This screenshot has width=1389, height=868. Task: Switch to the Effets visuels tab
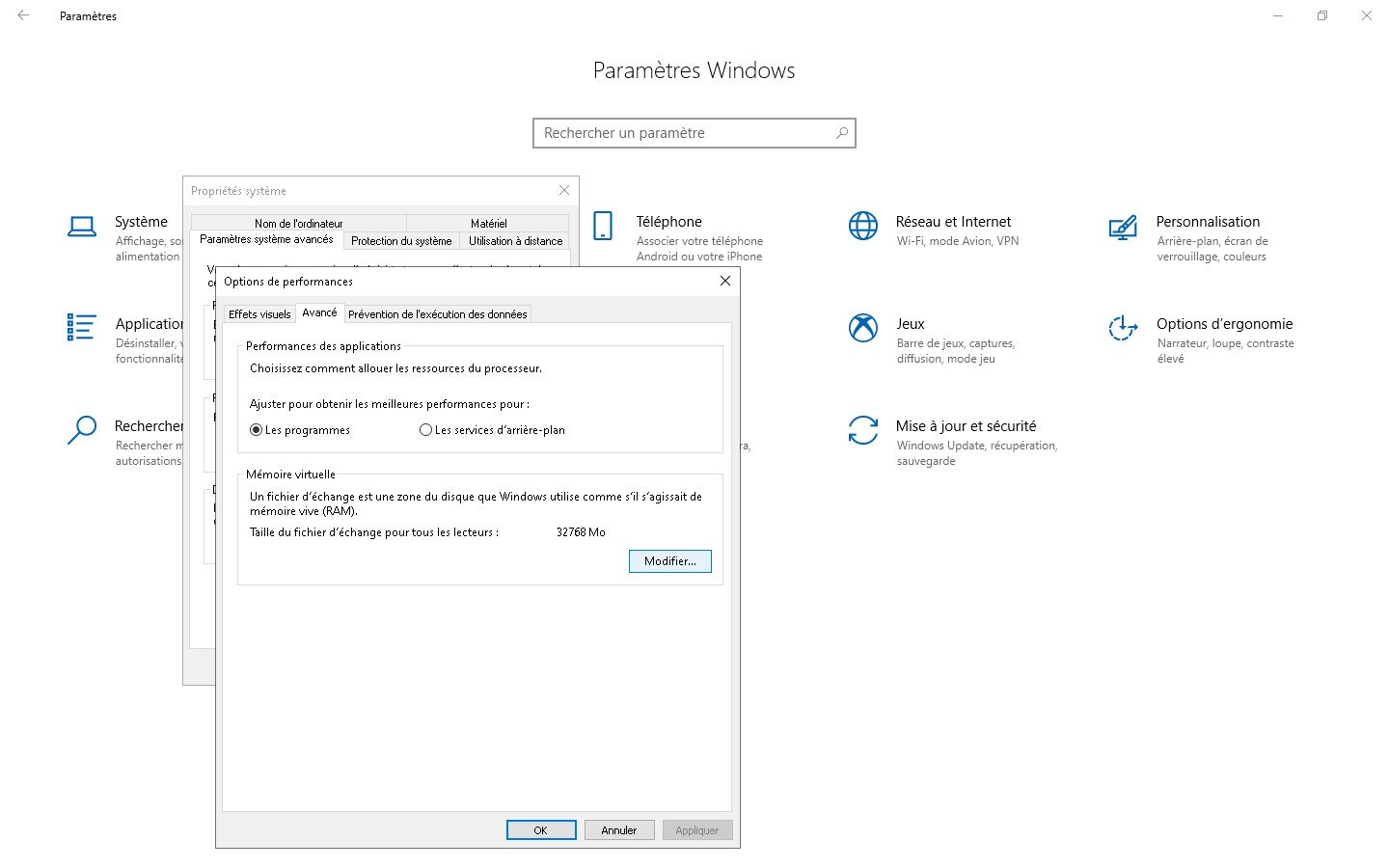[x=259, y=314]
